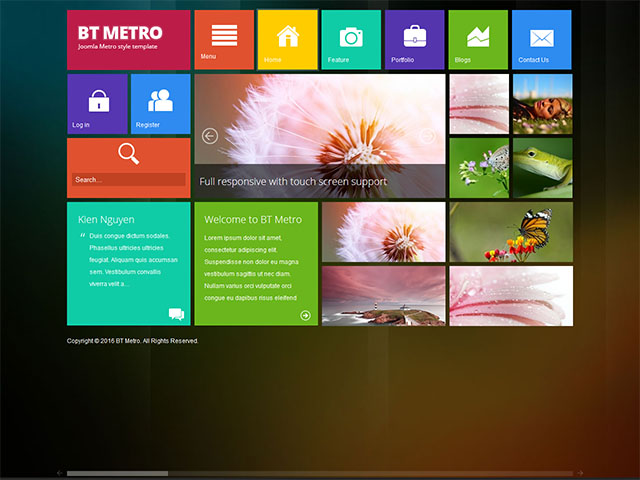Click the speech bubbles icon in Kien Nguyen tile
The image size is (640, 480).
click(176, 314)
